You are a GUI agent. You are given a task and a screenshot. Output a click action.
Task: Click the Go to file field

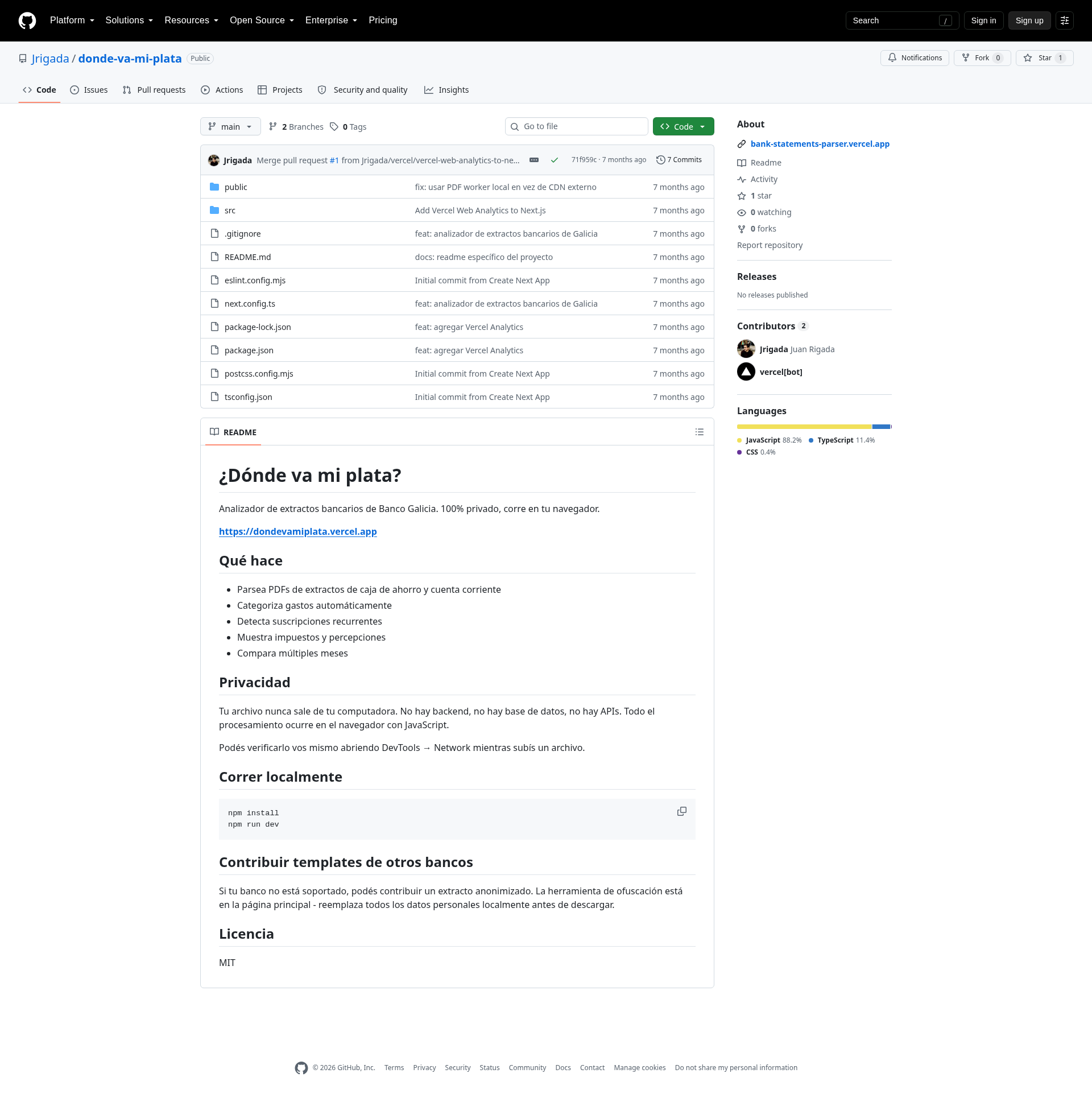577,127
